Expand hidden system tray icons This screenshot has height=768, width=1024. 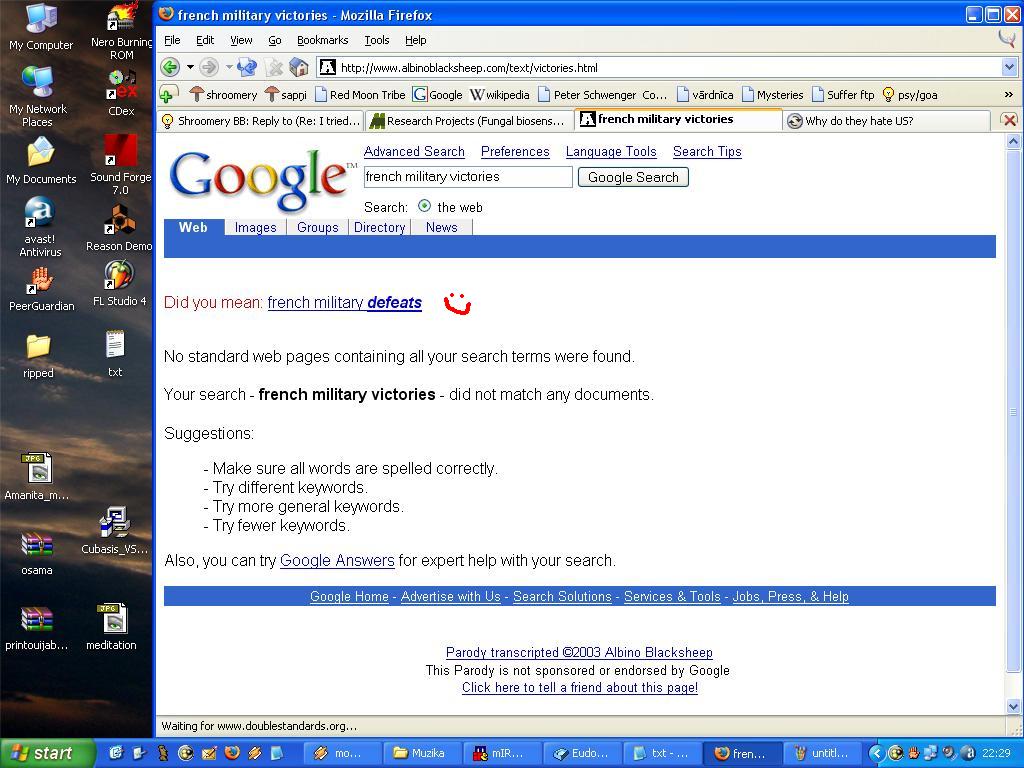876,753
